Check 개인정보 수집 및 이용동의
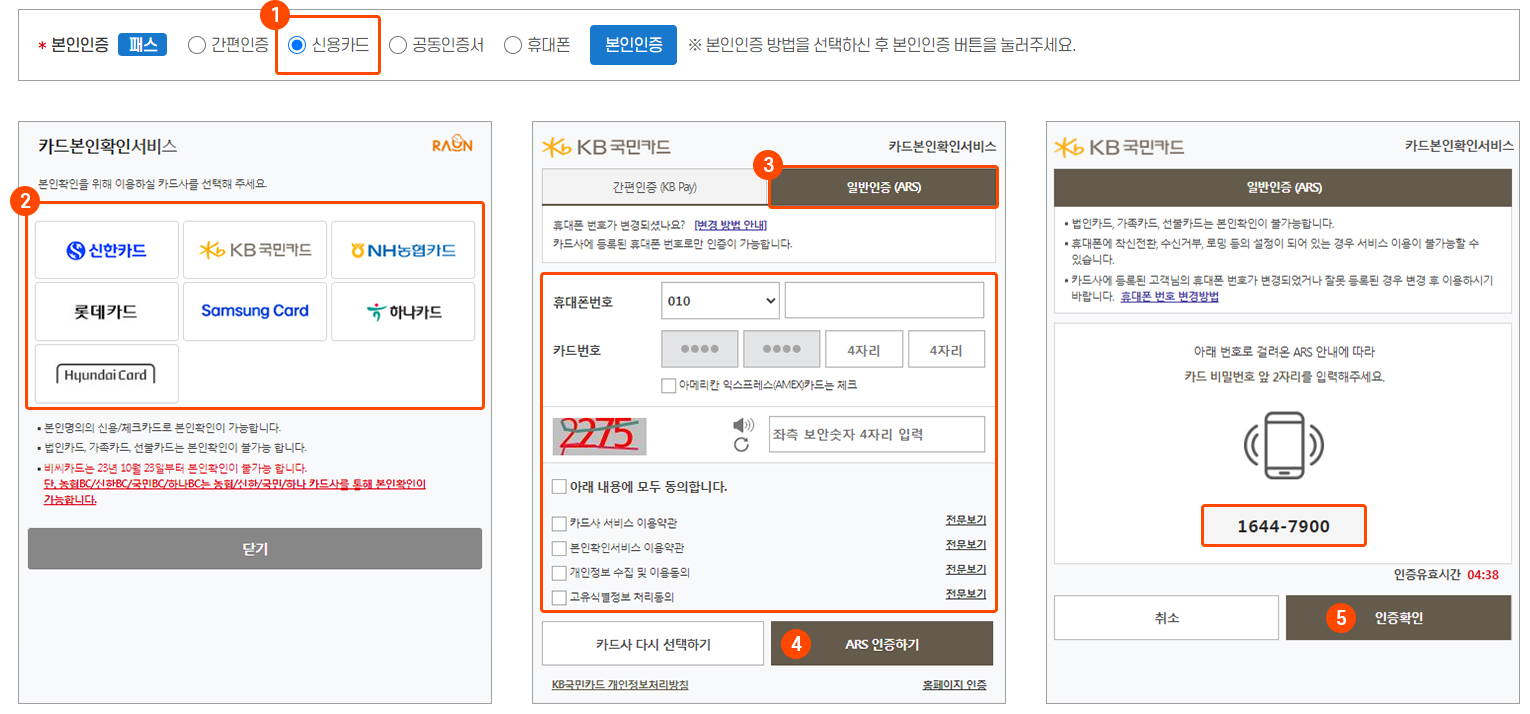Viewport: 1530px width, 714px height. tap(559, 573)
